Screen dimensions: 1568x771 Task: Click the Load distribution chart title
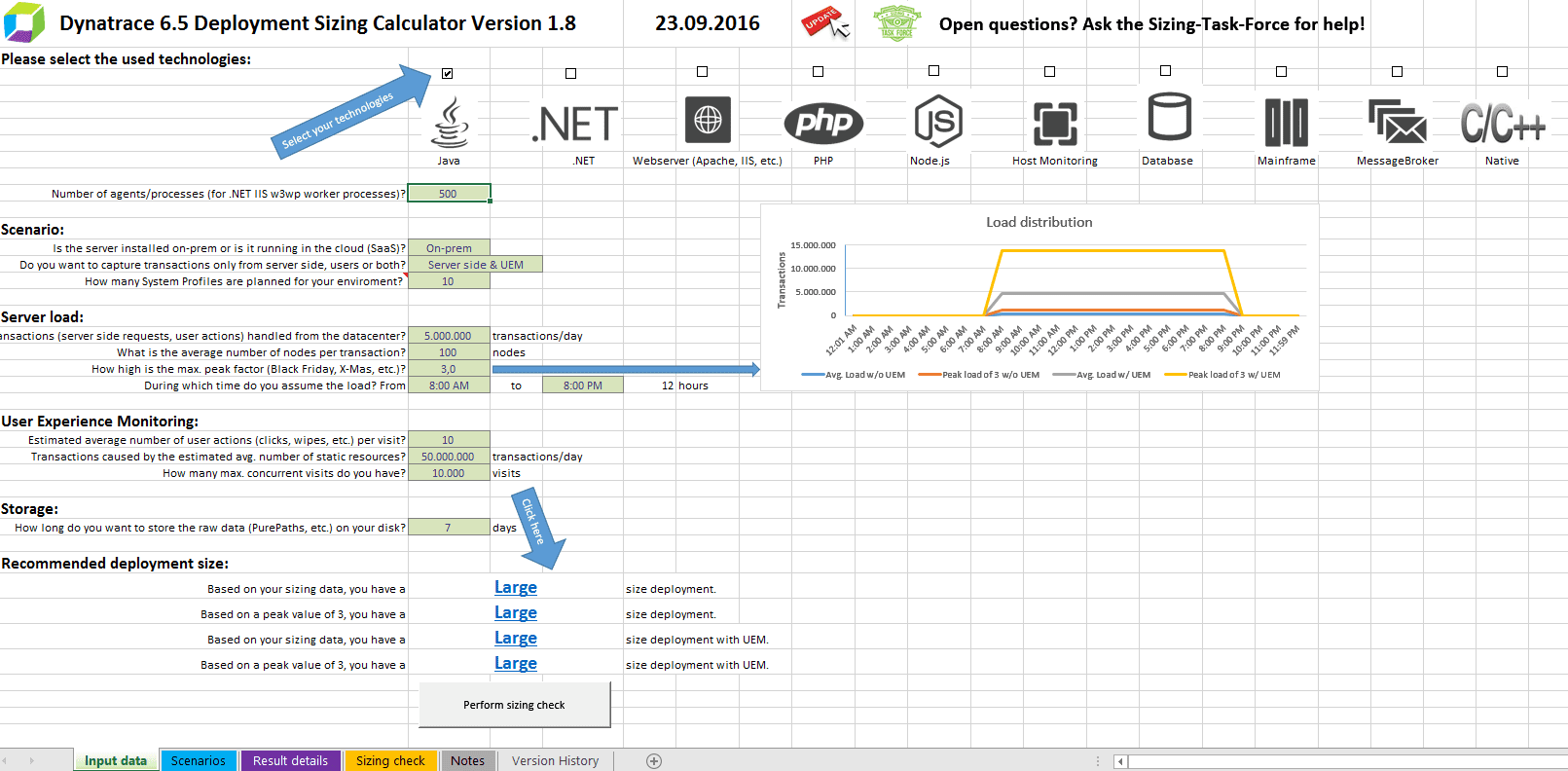(1039, 222)
